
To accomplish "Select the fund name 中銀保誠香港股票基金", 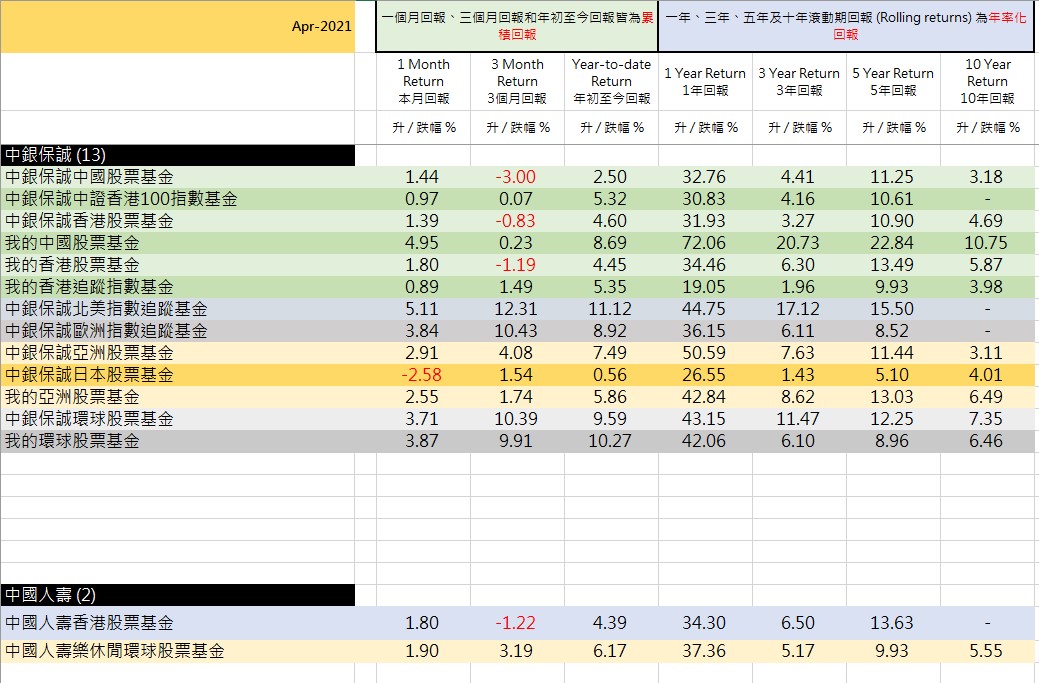I will (x=89, y=221).
